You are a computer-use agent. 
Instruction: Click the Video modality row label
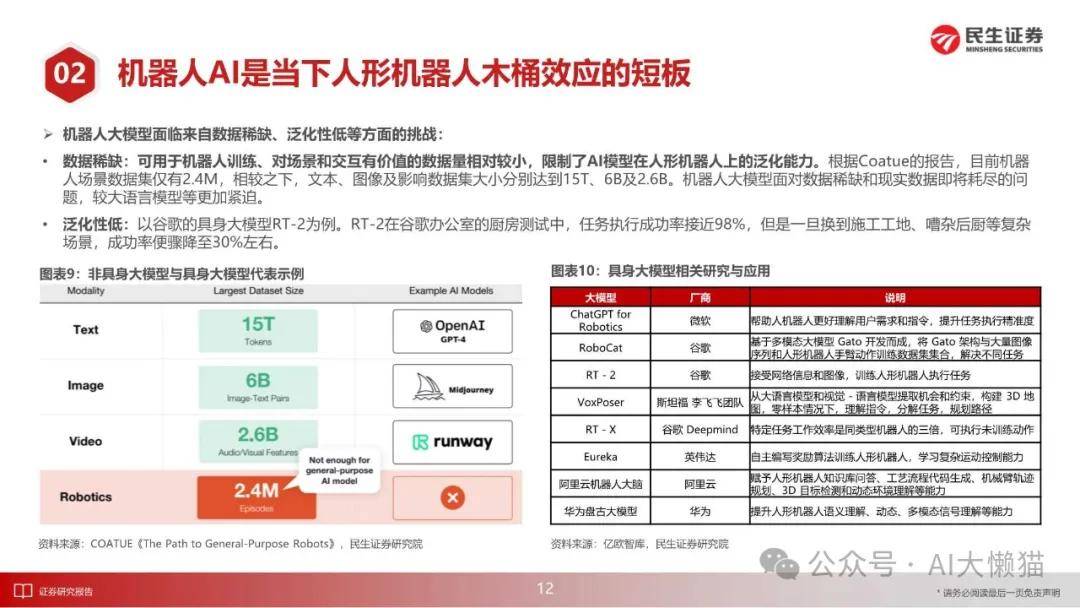click(x=85, y=441)
